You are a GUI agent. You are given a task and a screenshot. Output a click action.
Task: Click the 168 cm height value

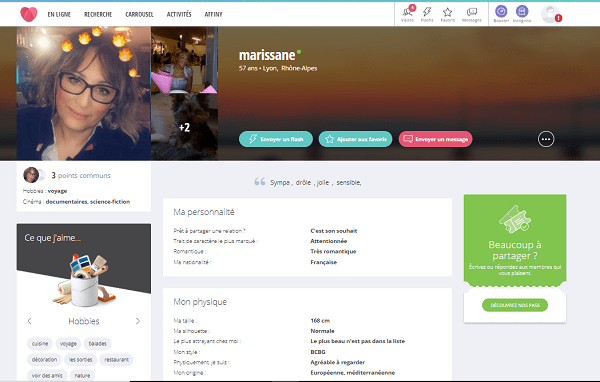tap(320, 321)
